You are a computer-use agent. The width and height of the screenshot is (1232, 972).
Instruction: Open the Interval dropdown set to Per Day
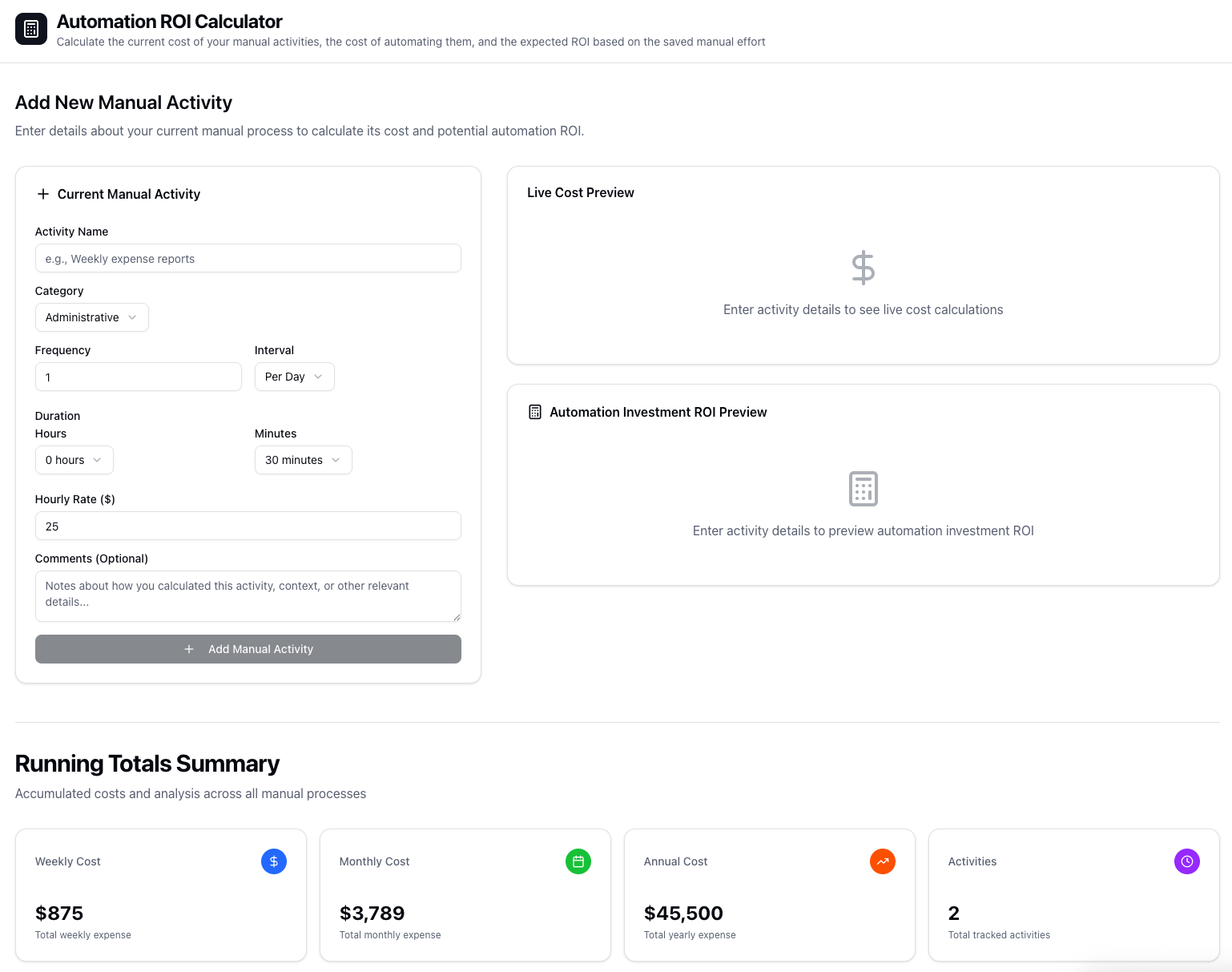point(294,377)
